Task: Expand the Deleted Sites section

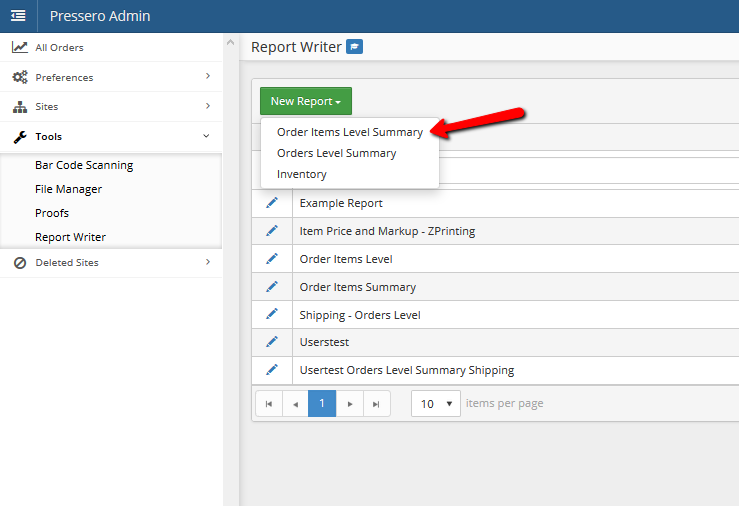Action: (x=111, y=262)
